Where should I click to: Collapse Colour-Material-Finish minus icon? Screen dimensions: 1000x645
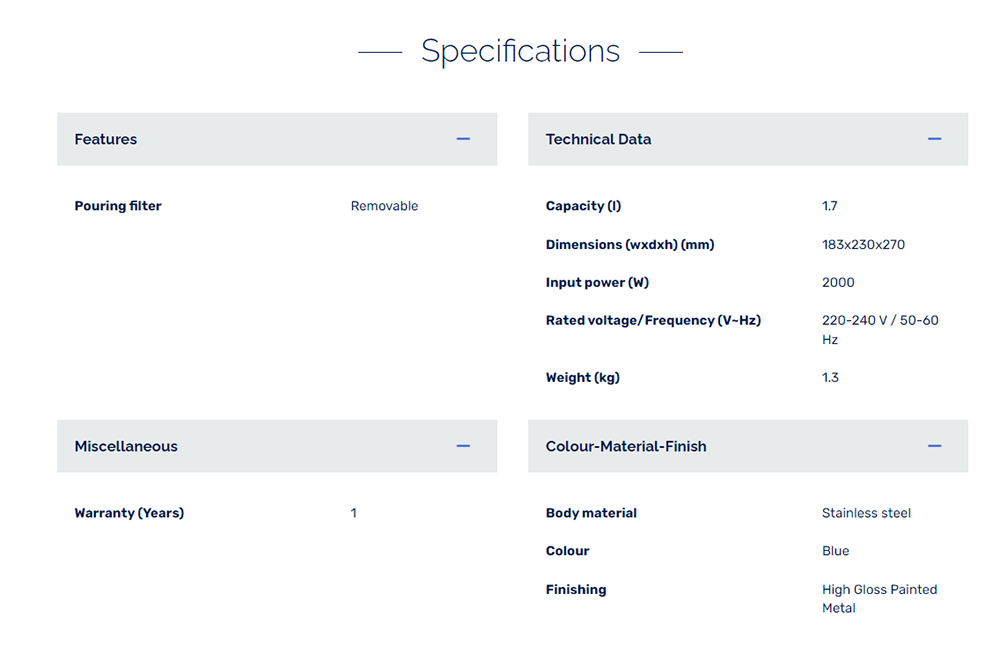[934, 446]
